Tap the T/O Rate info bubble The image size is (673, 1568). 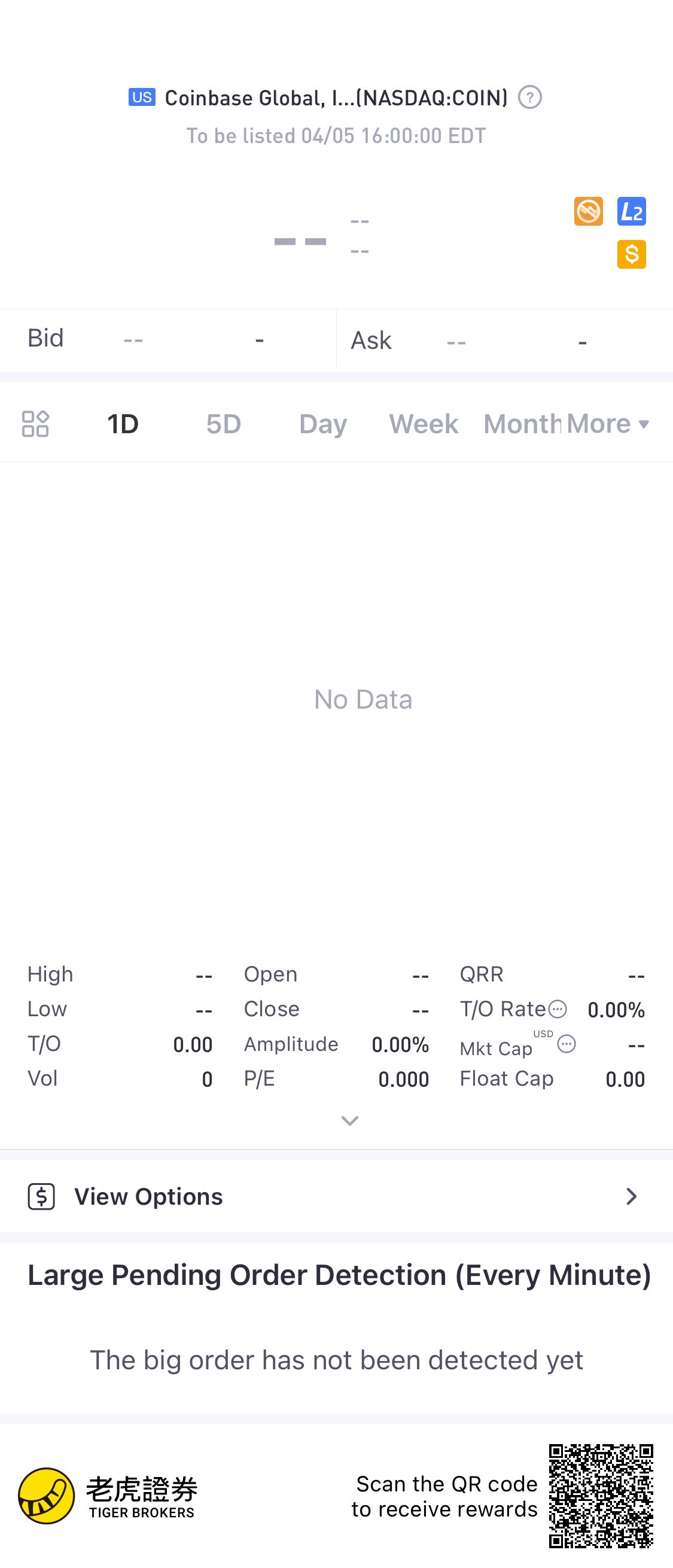(558, 1009)
